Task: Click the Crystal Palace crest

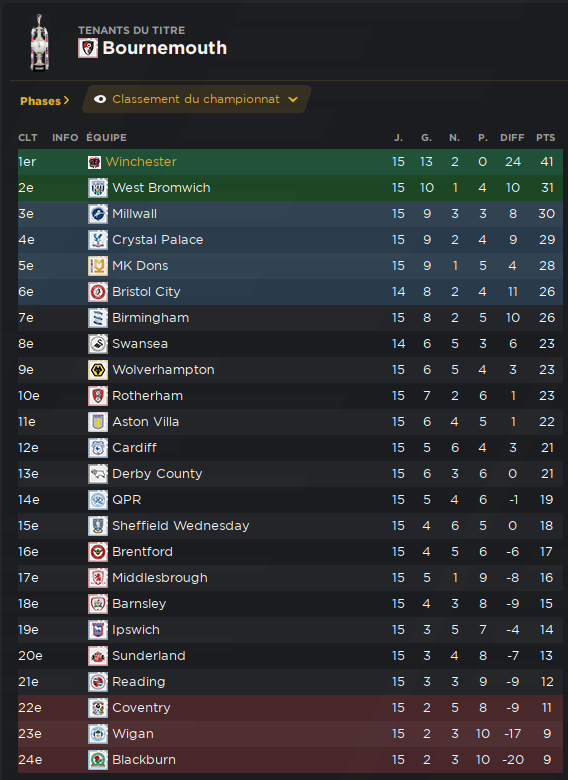Action: click(x=98, y=240)
